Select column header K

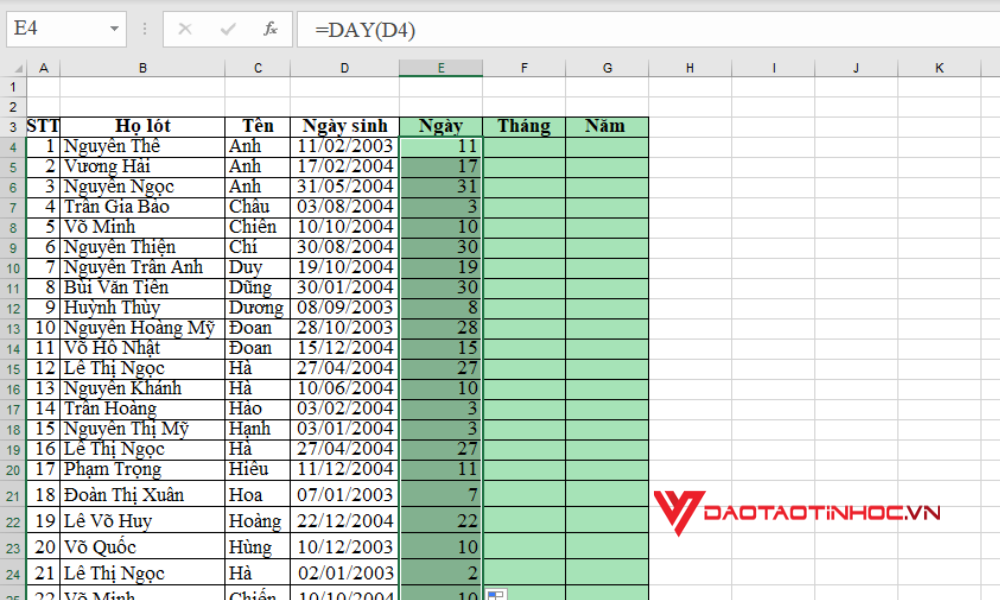click(x=939, y=67)
